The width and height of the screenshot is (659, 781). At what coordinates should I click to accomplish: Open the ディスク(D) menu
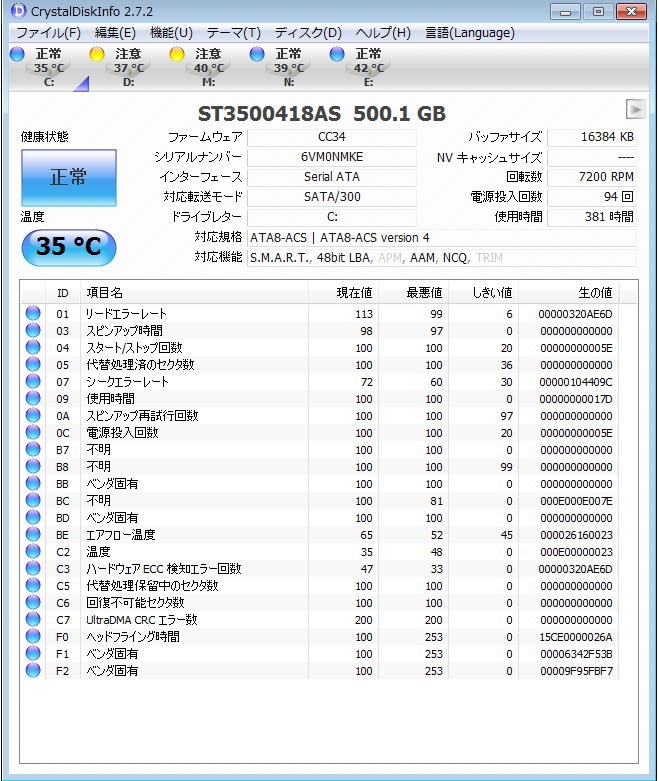click(308, 33)
